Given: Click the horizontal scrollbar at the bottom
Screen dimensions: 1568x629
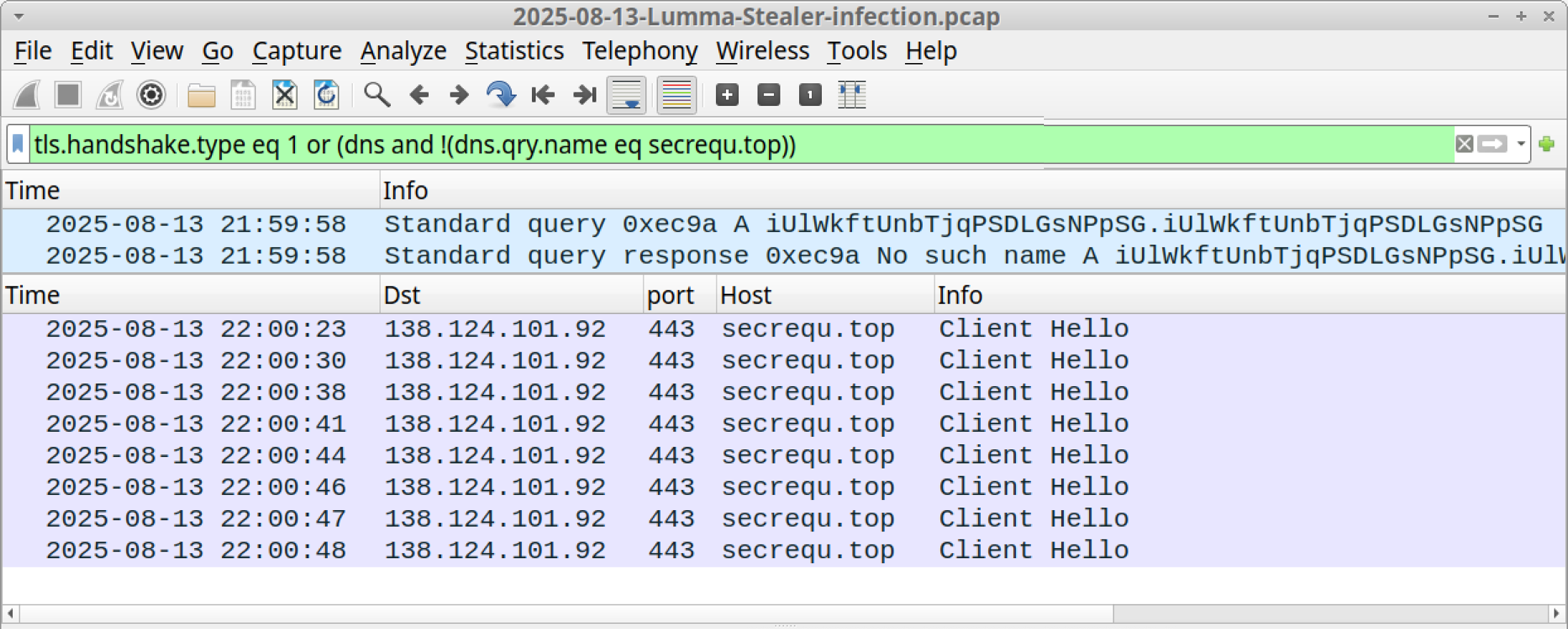Looking at the screenshot, I should [x=566, y=614].
